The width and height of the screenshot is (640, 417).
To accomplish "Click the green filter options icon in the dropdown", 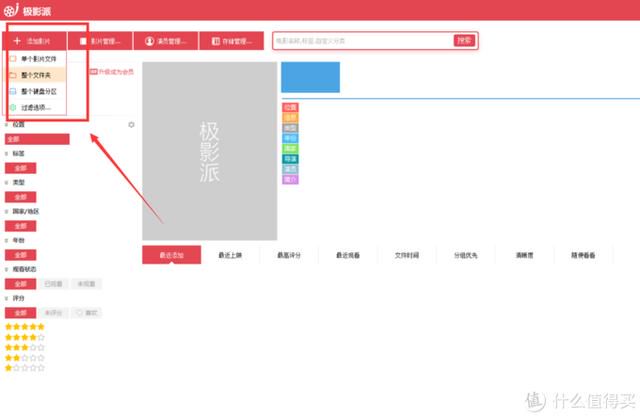I will (x=13, y=107).
